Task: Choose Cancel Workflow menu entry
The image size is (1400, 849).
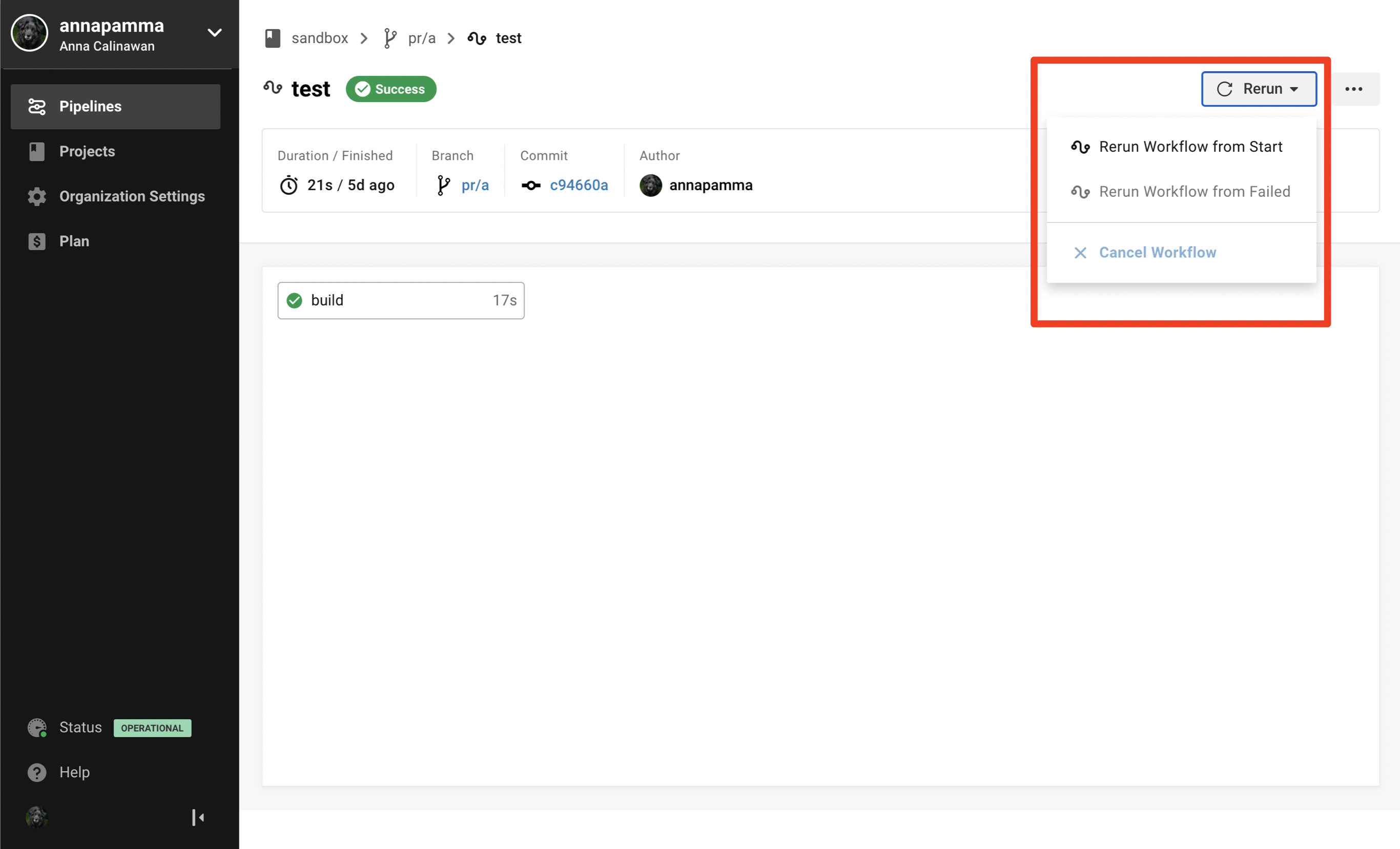Action: pyautogui.click(x=1158, y=252)
